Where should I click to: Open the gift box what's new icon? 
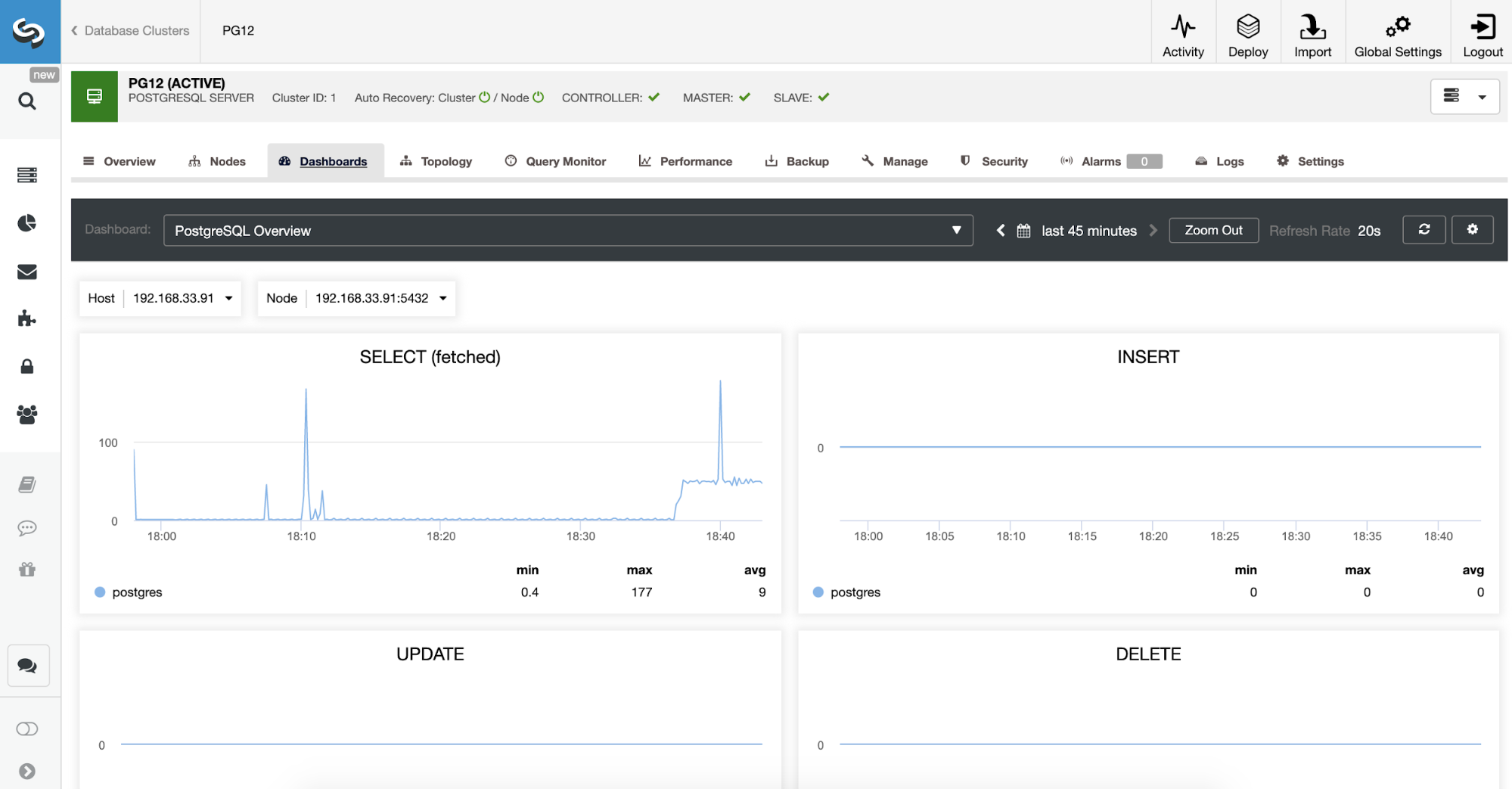27,570
